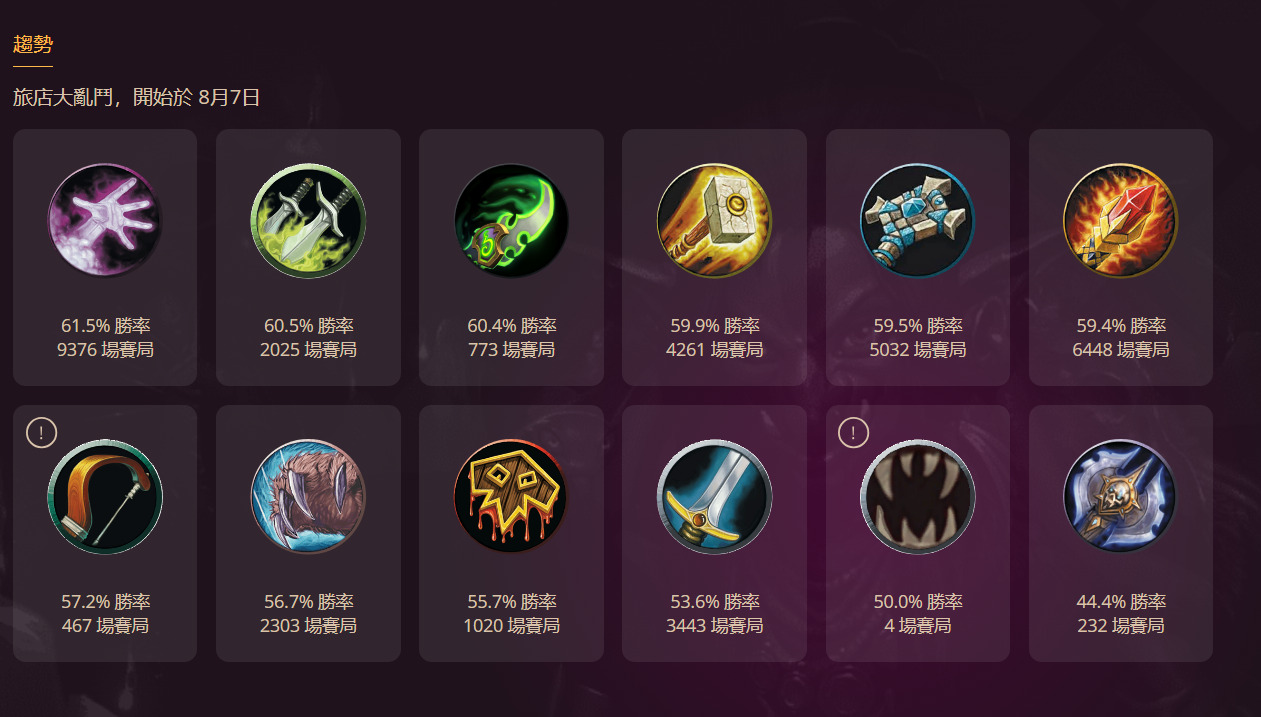Click the bleeding wooden mask icon
The image size is (1261, 717).
point(511,497)
